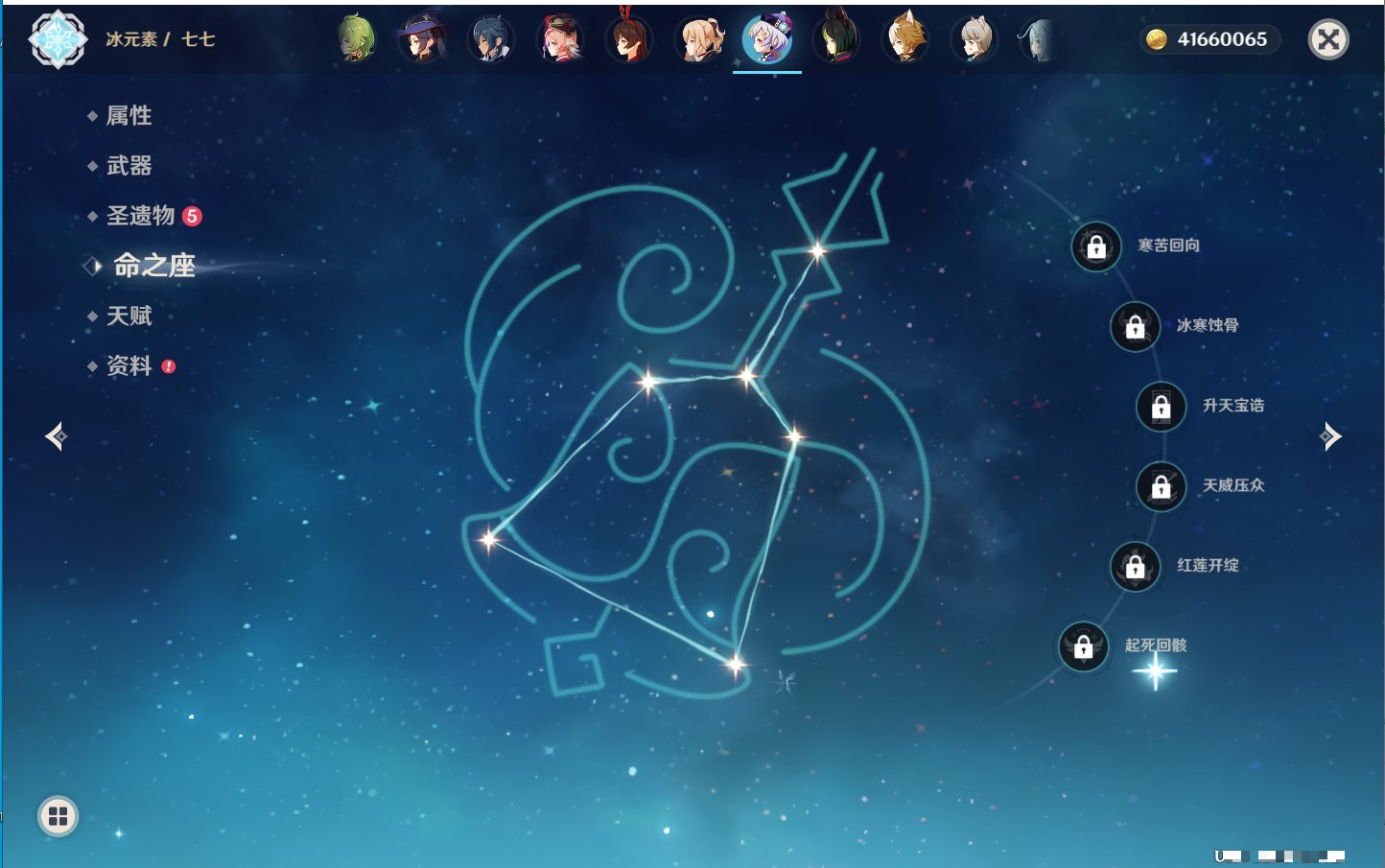Click the highlighted Qiqi avatar

pyautogui.click(x=768, y=39)
